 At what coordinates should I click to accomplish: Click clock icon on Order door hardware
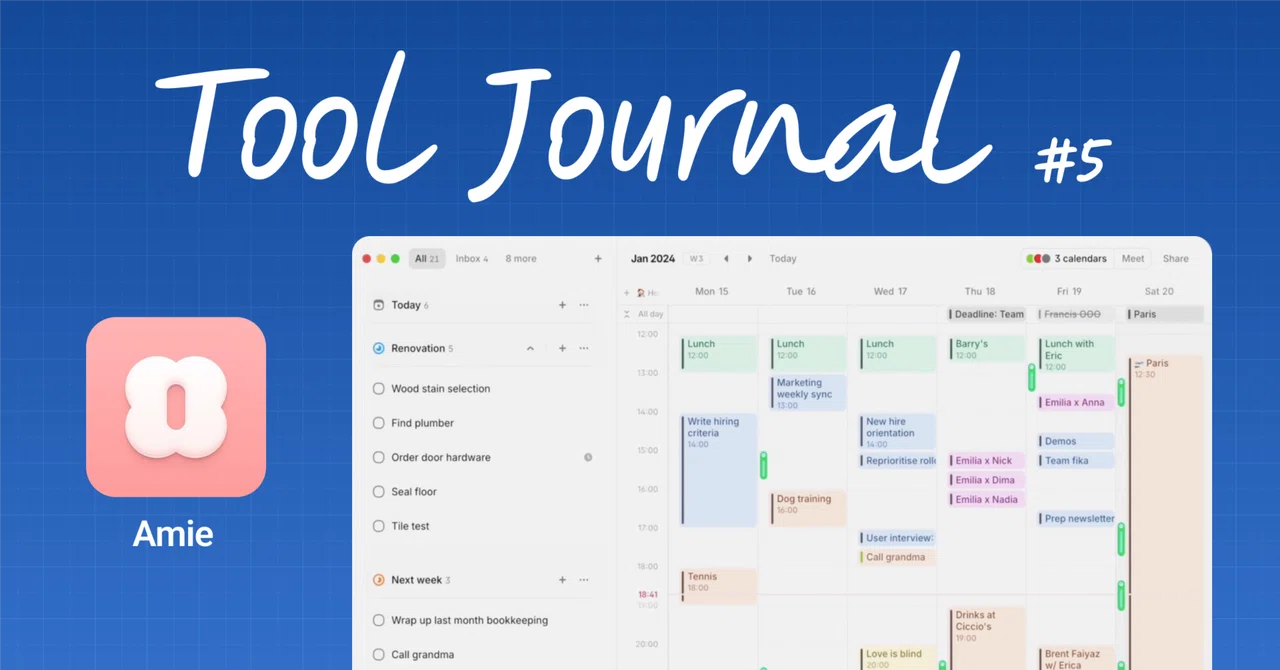(588, 457)
